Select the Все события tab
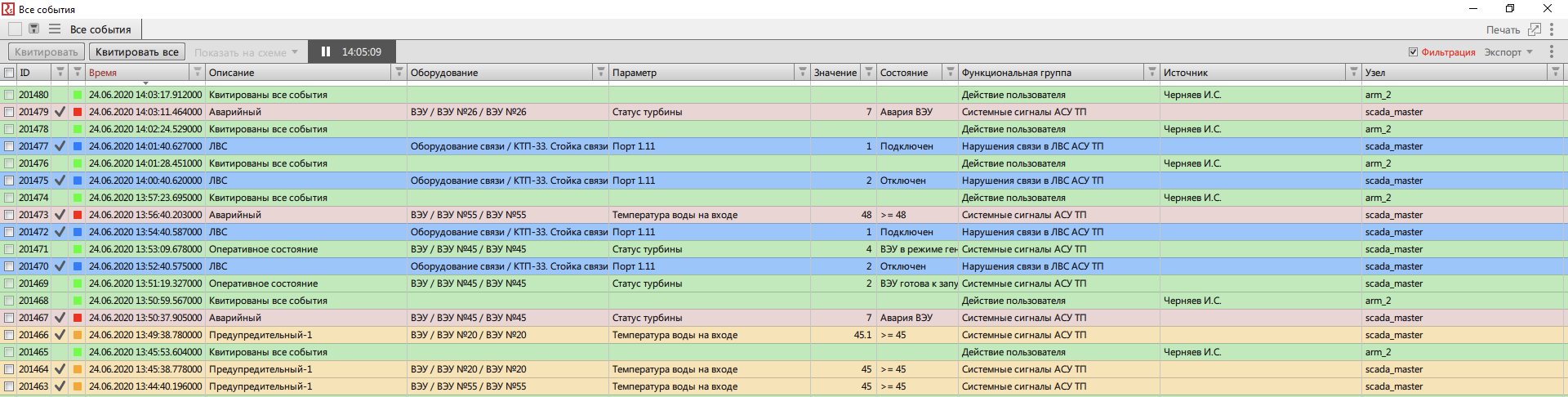Screen dimensions: 1568x397 click(100, 29)
